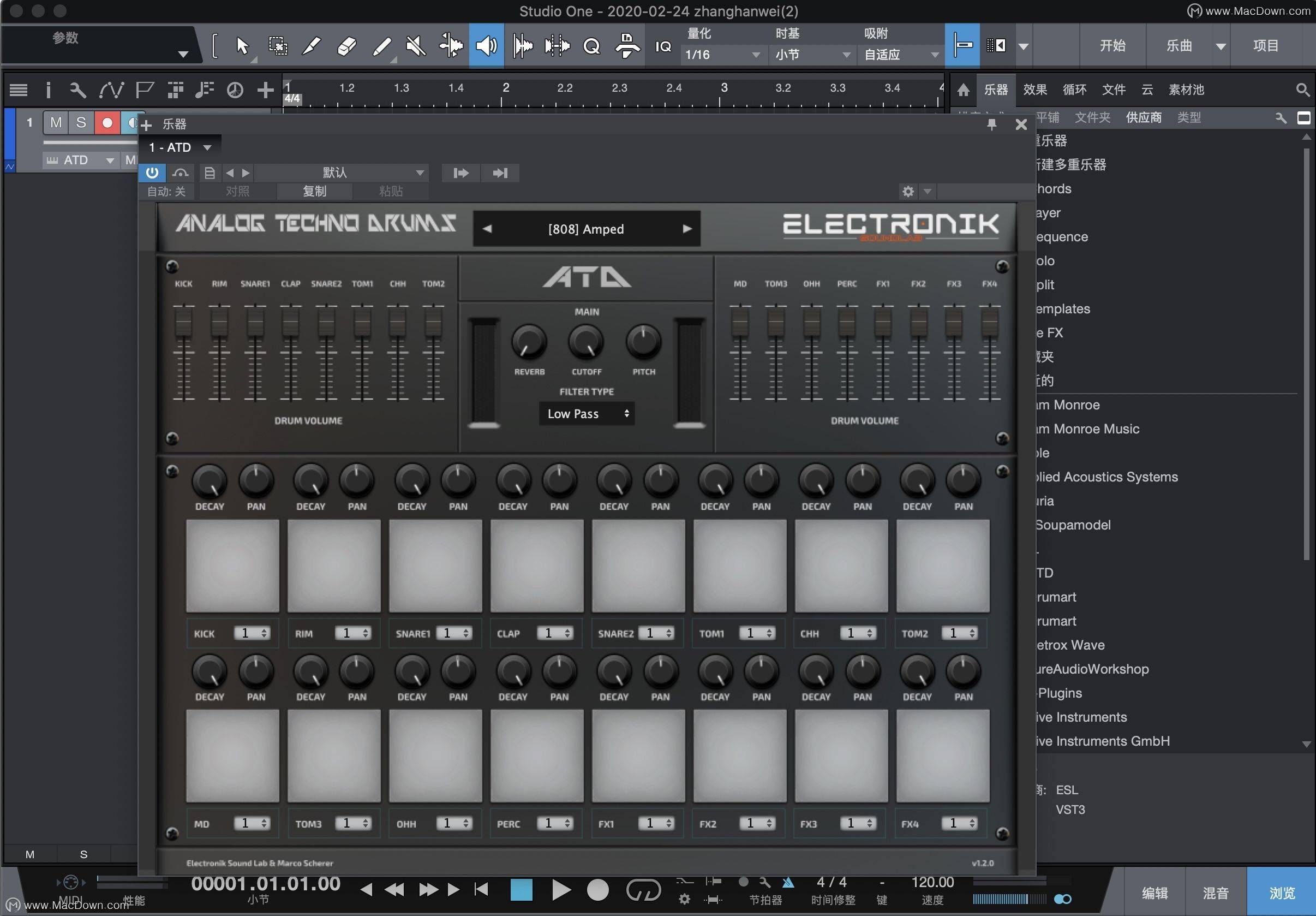
Task: Select the Mute tool
Action: tap(416, 46)
